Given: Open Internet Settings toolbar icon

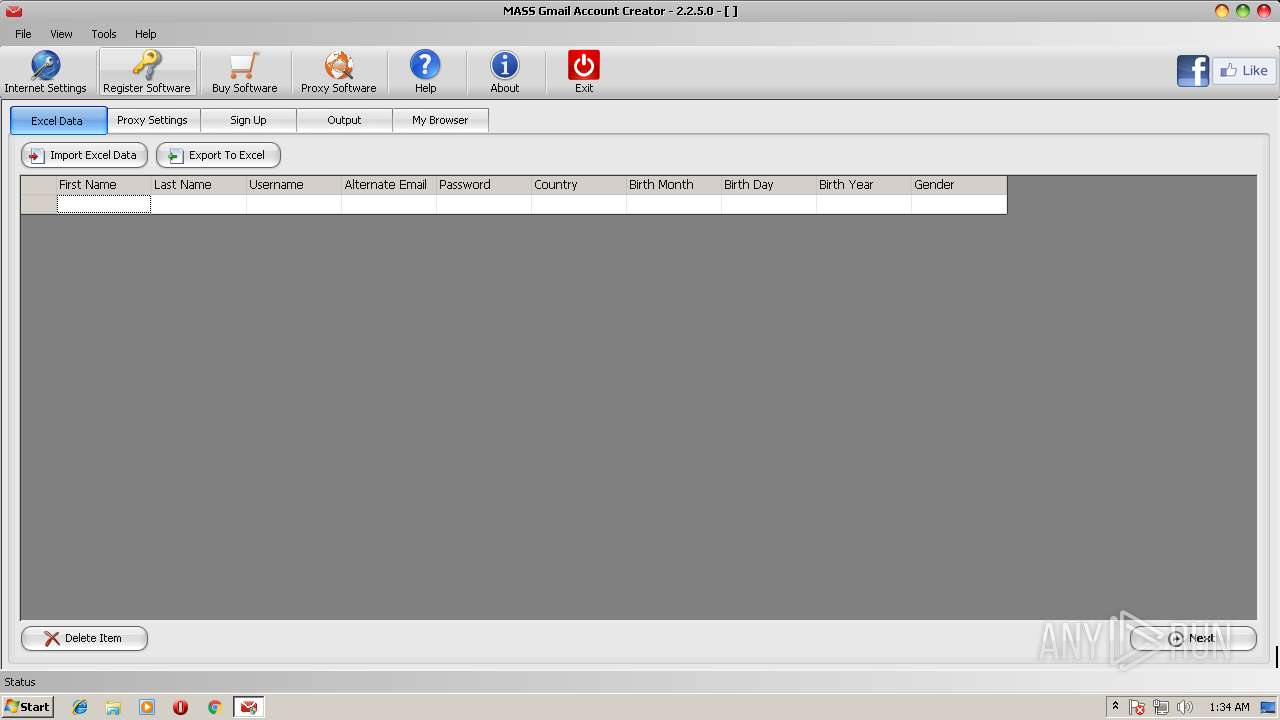Looking at the screenshot, I should [45, 72].
